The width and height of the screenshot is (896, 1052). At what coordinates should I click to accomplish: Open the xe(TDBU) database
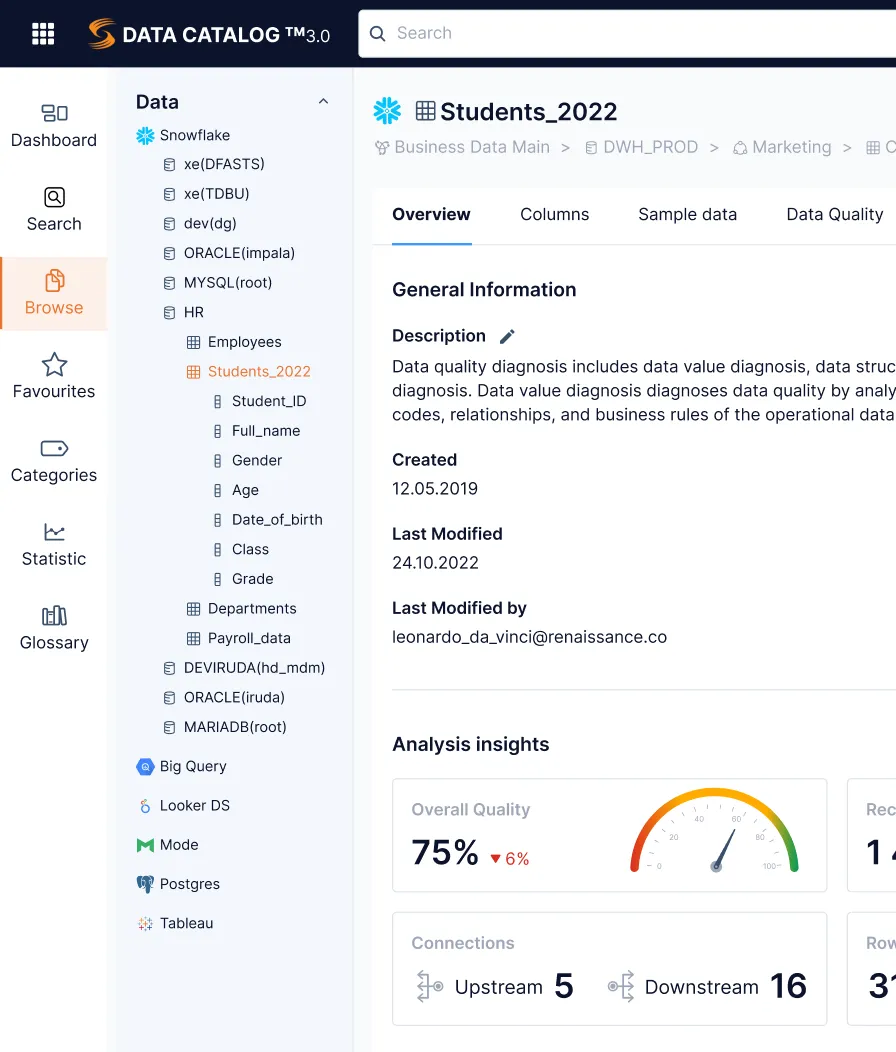click(x=206, y=194)
